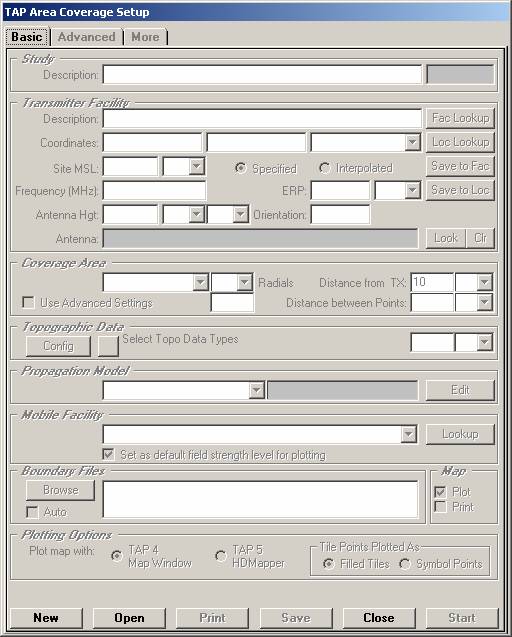
Task: Click the ERP value field
Action: 340,191
